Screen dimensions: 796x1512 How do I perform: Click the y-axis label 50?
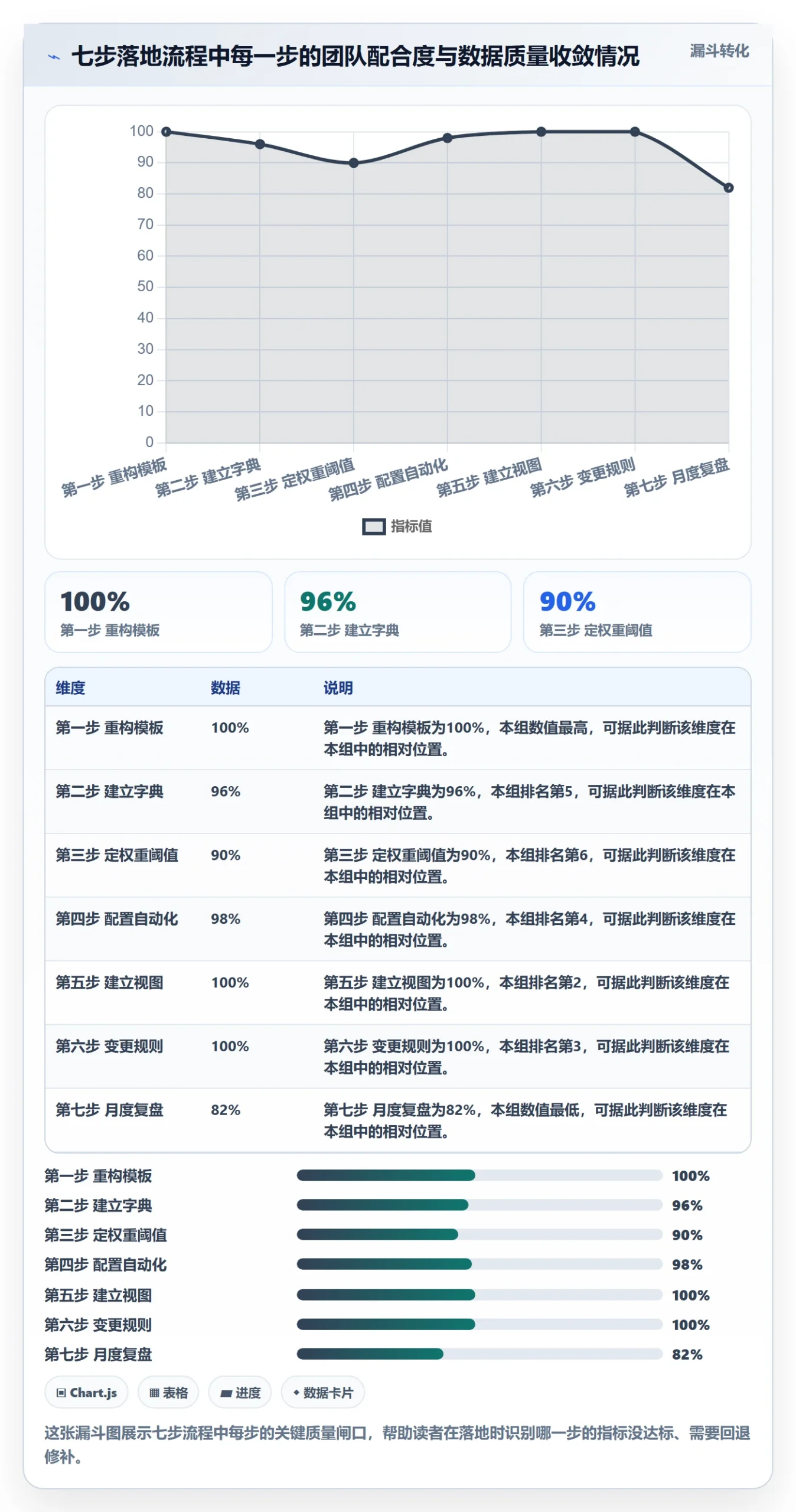point(145,286)
